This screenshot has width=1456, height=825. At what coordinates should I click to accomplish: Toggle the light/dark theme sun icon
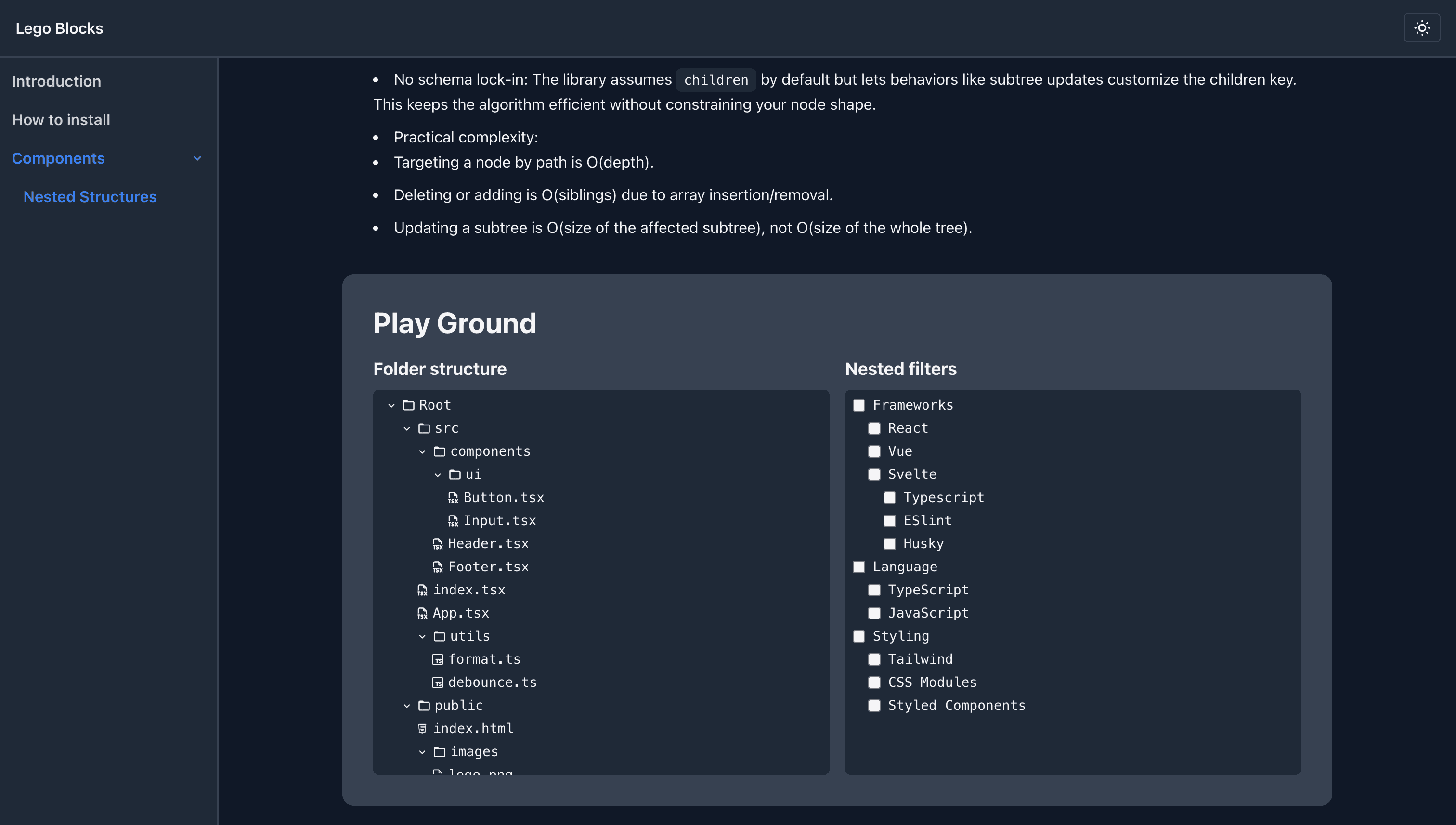(x=1421, y=28)
